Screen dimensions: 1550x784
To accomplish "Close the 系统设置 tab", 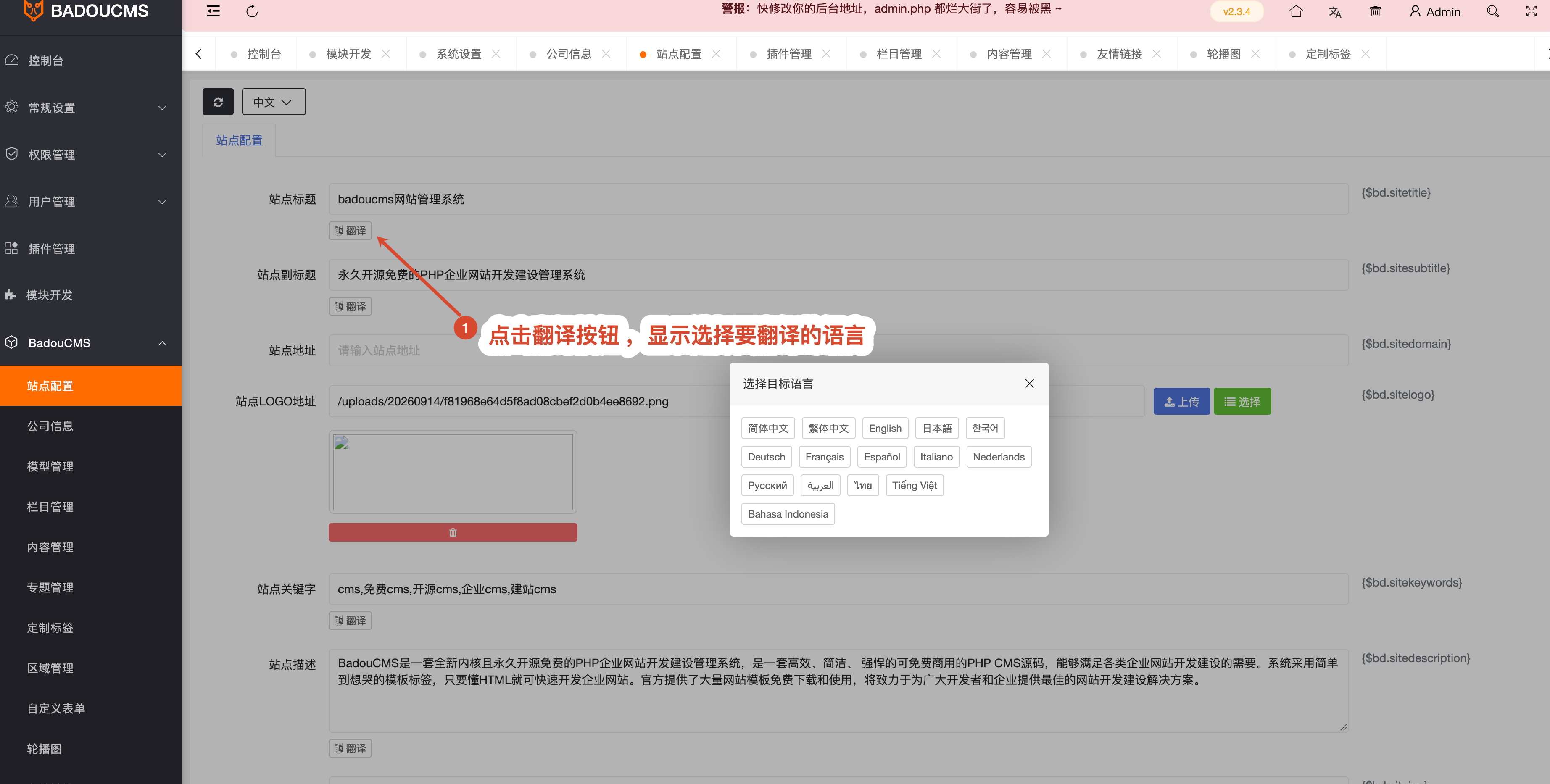I will tap(496, 53).
